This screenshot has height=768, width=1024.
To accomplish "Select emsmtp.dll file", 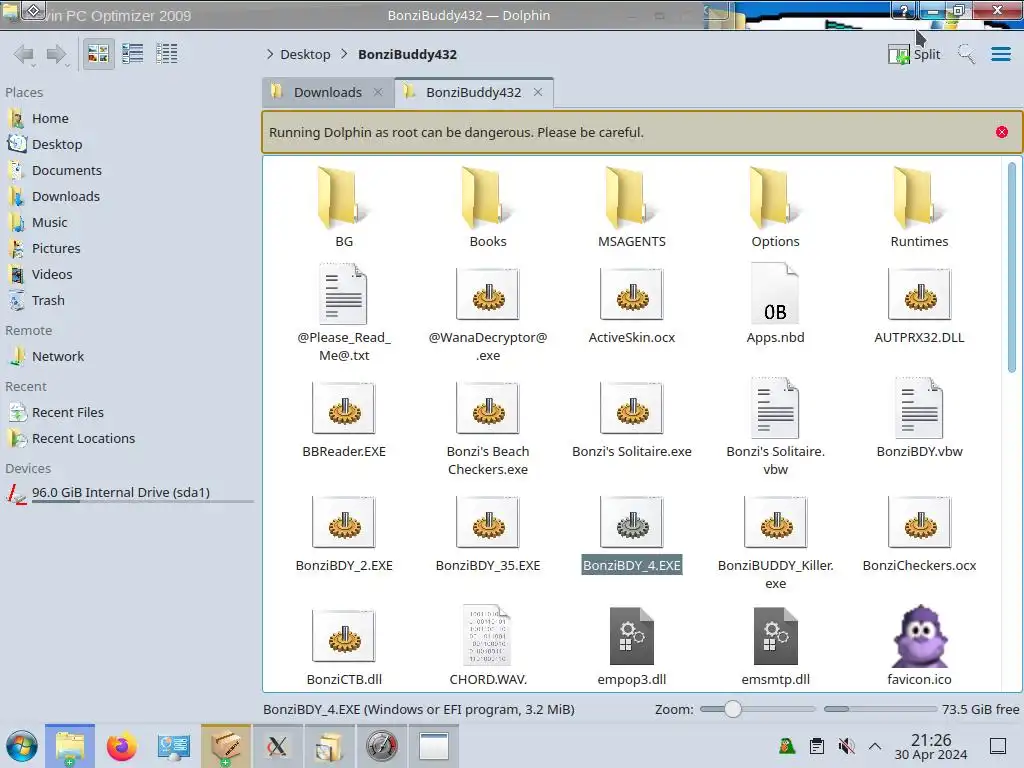I will tap(775, 645).
